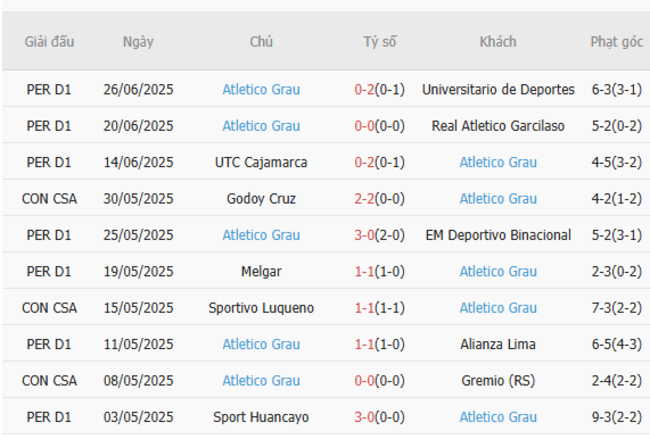Click the Giải đấu column header

(x=49, y=42)
